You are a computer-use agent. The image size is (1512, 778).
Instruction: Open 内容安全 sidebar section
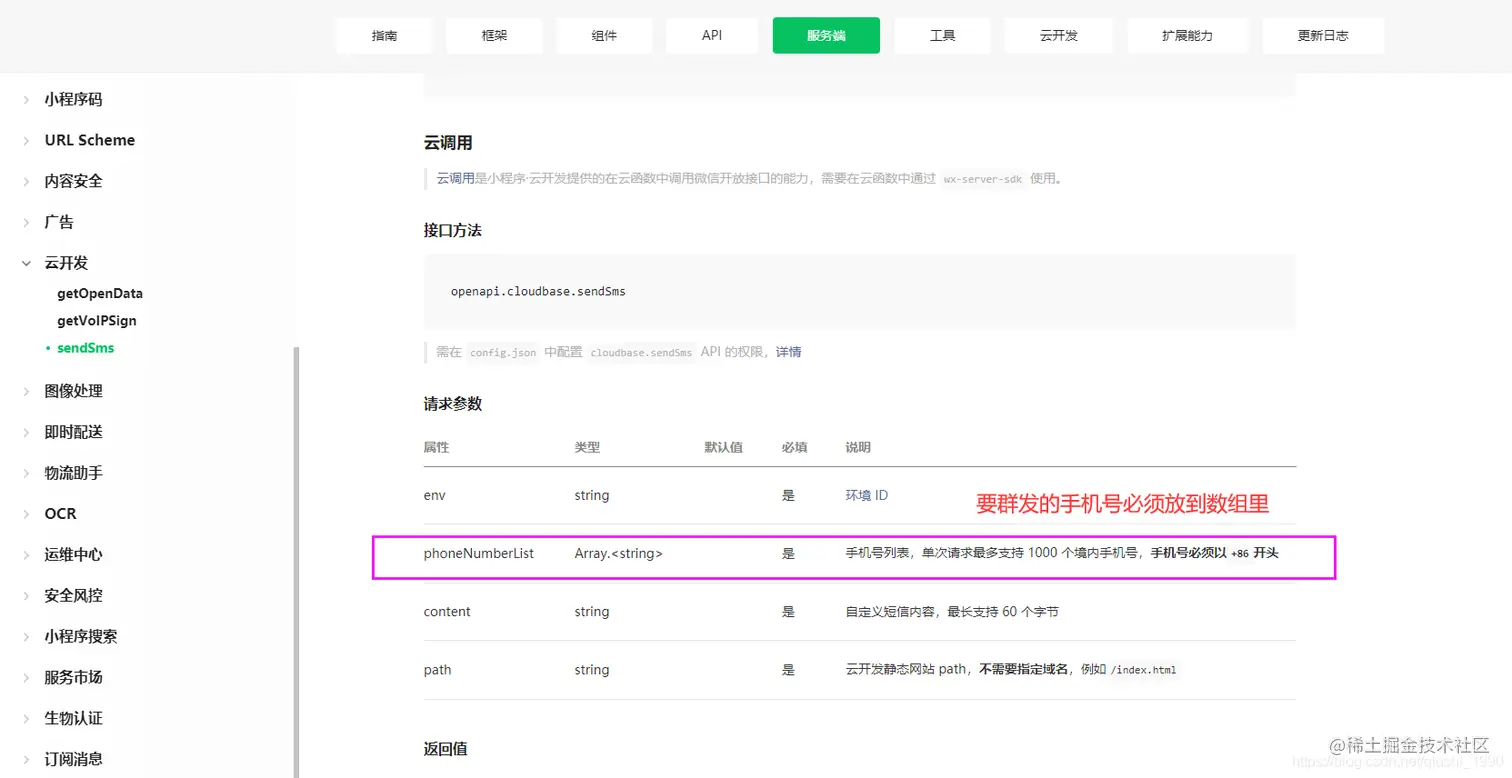coord(73,182)
